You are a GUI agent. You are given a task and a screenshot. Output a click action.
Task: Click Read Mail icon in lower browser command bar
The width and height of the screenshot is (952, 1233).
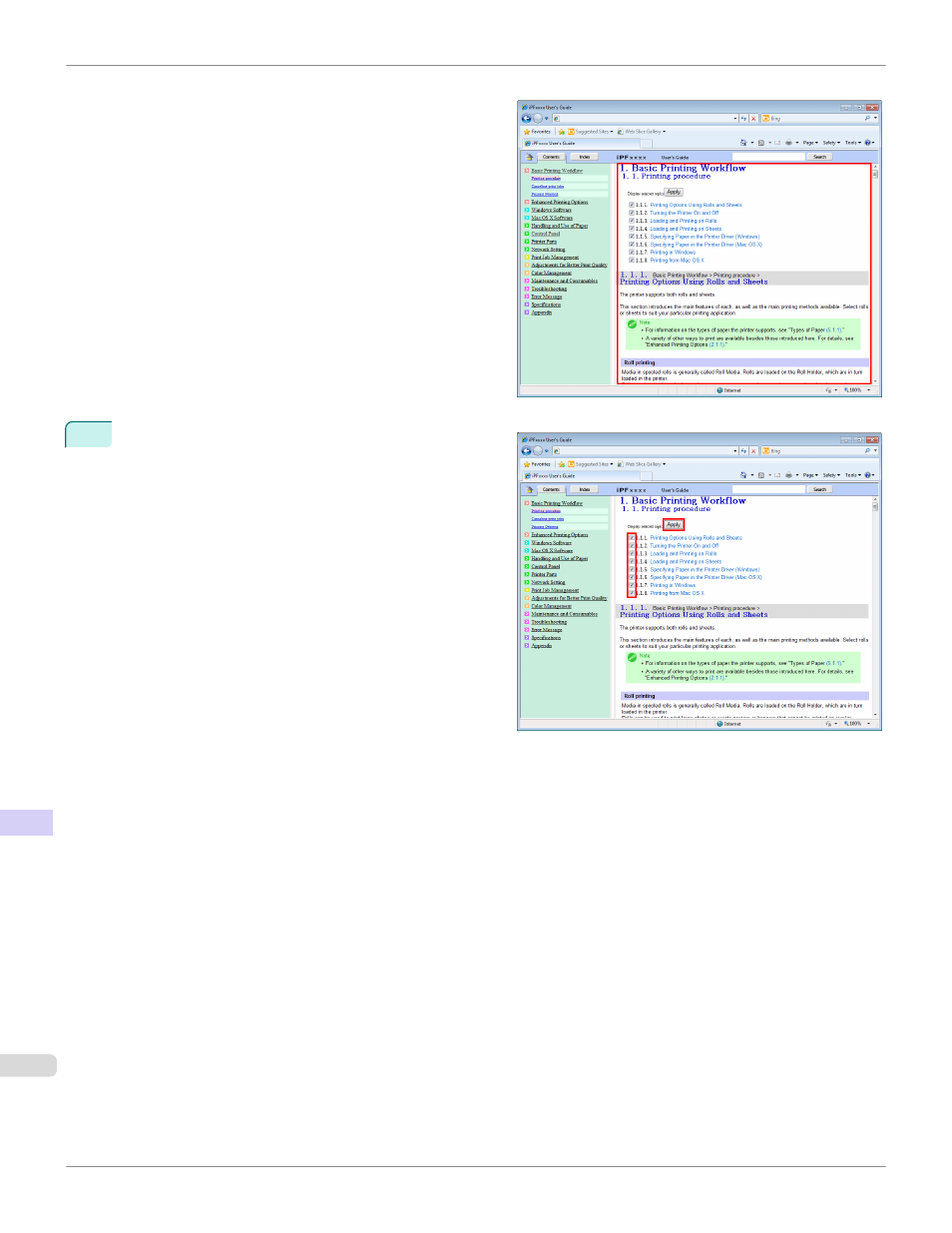tap(777, 475)
